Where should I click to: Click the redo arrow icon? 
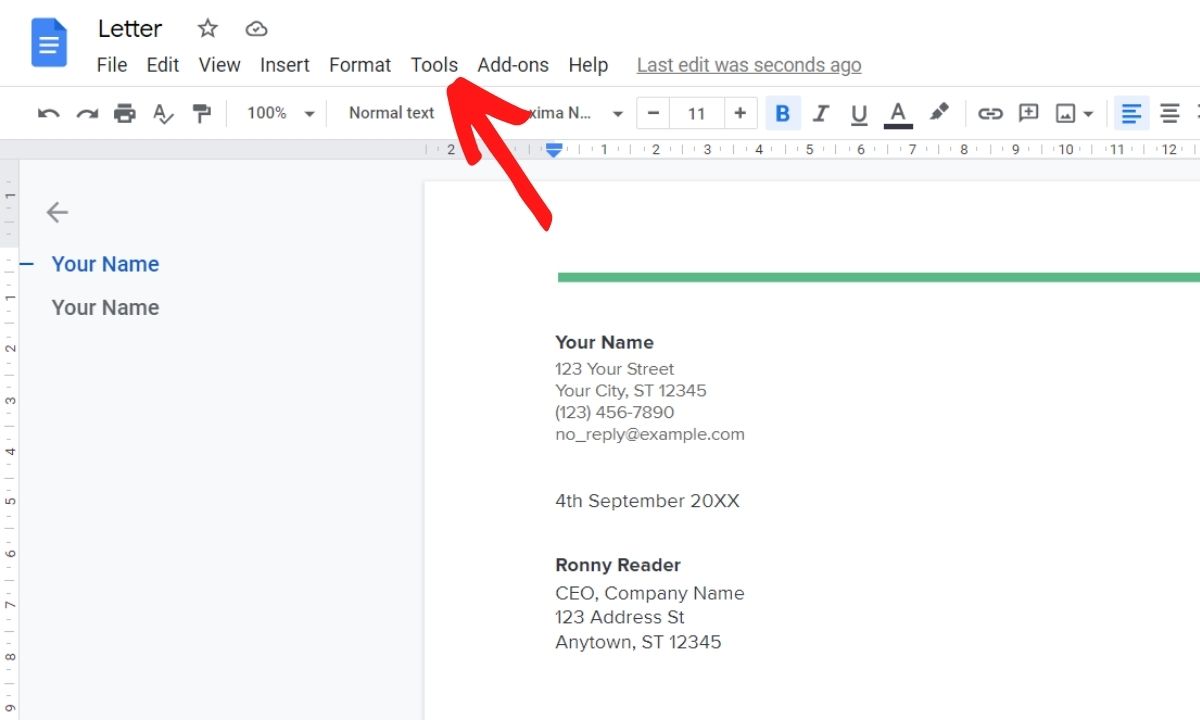pos(87,113)
